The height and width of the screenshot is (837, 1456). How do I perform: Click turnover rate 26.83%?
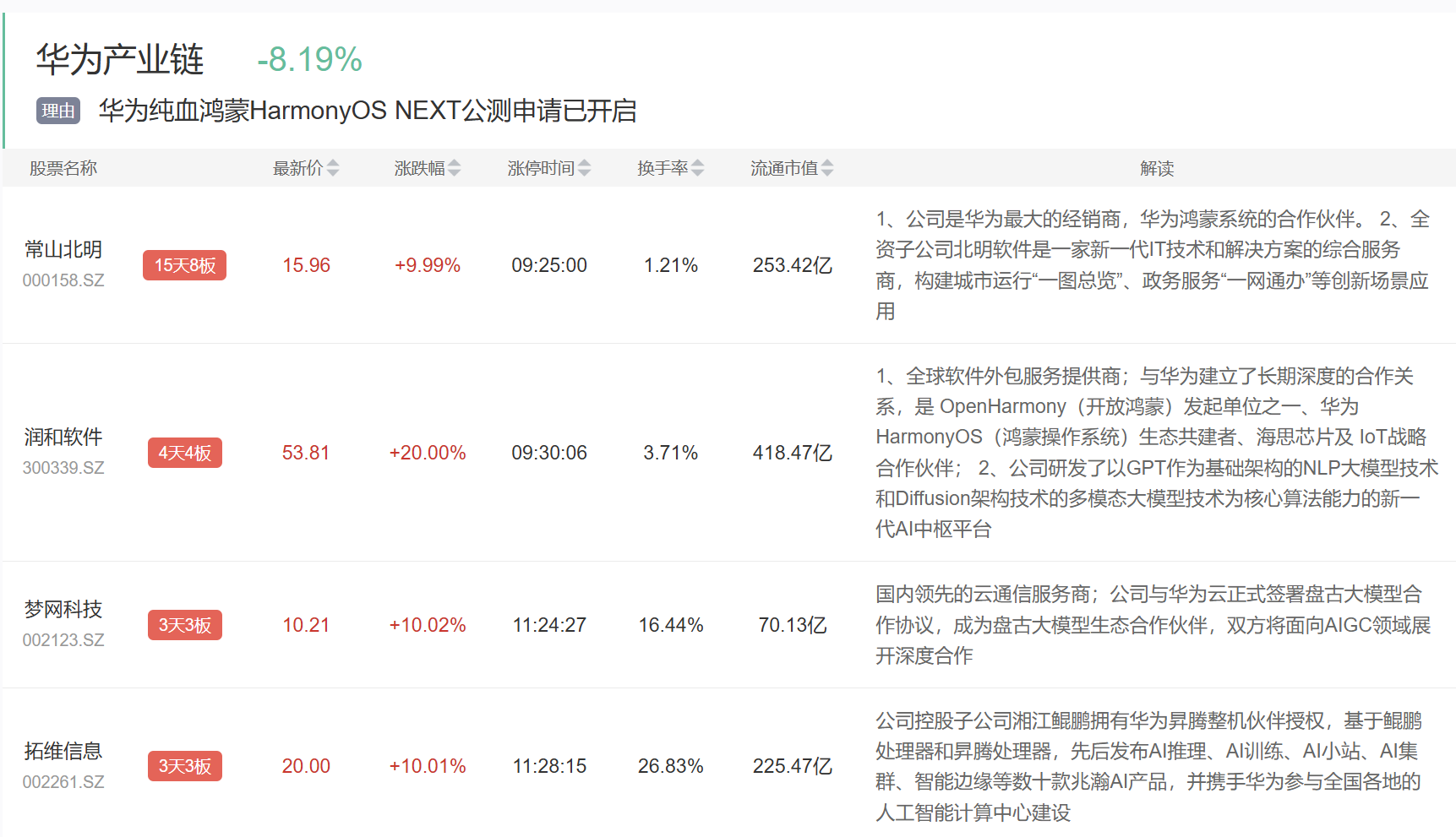coord(671,766)
